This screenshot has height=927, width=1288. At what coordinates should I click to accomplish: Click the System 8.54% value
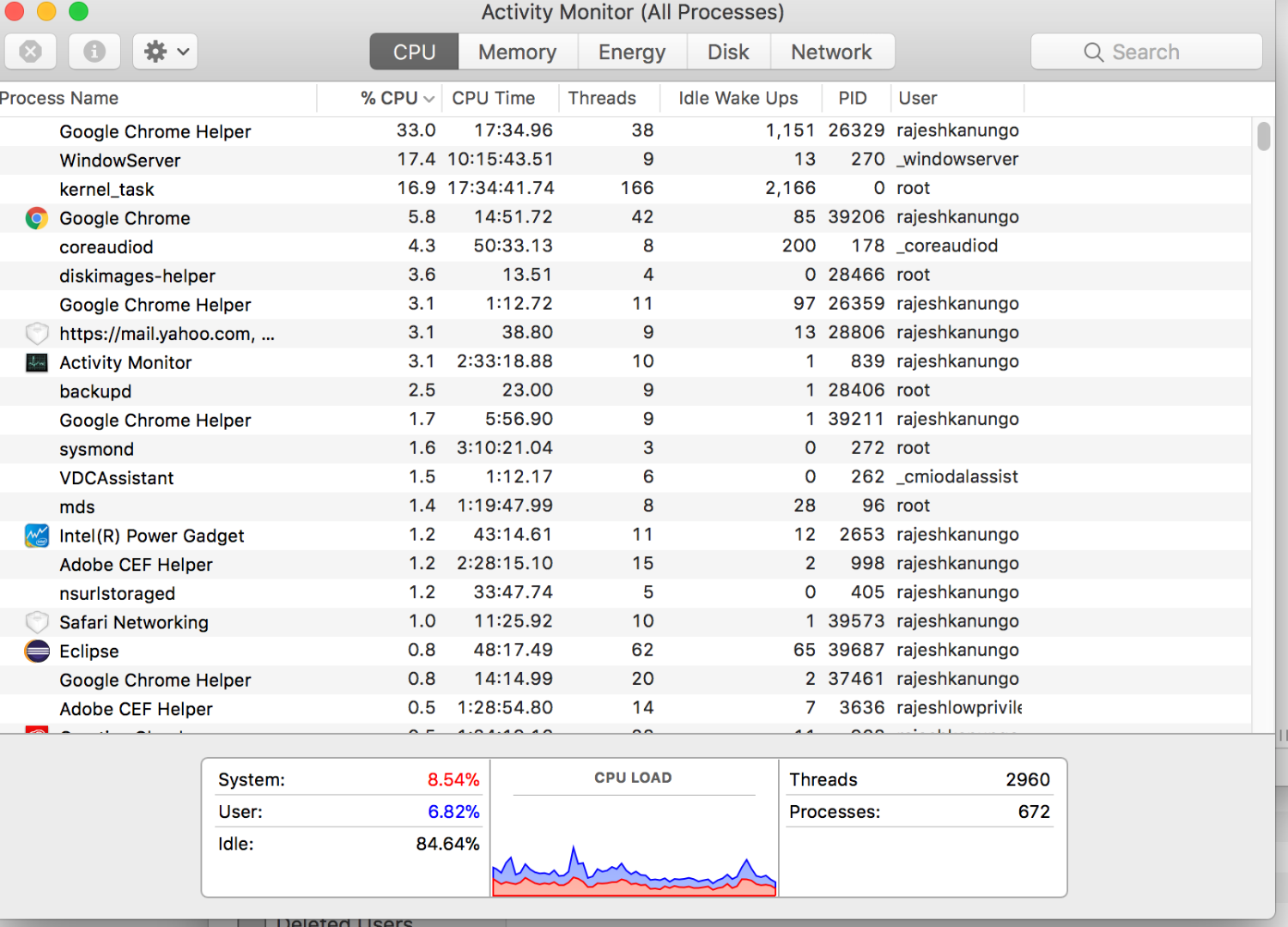click(x=453, y=779)
